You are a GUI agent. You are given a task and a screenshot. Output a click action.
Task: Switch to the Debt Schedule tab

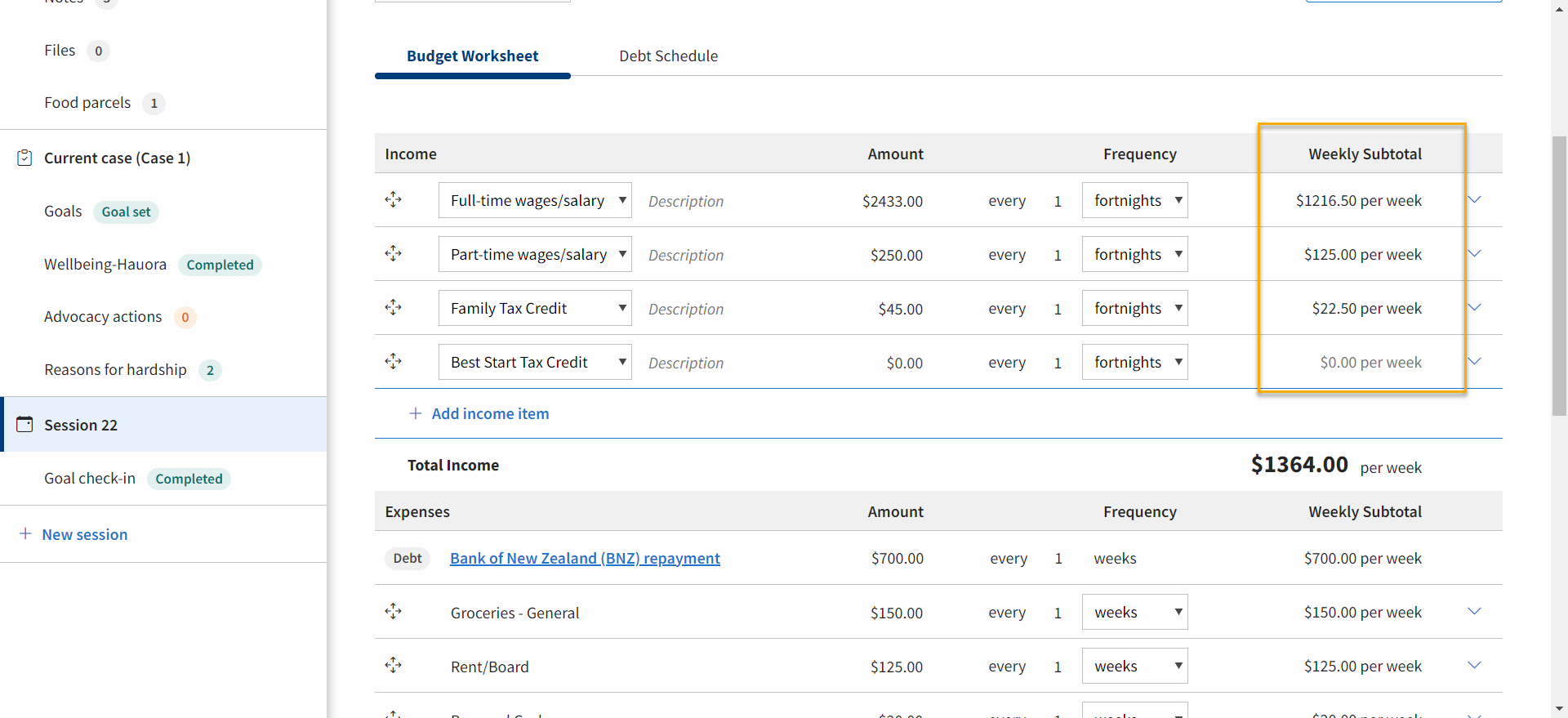[668, 56]
